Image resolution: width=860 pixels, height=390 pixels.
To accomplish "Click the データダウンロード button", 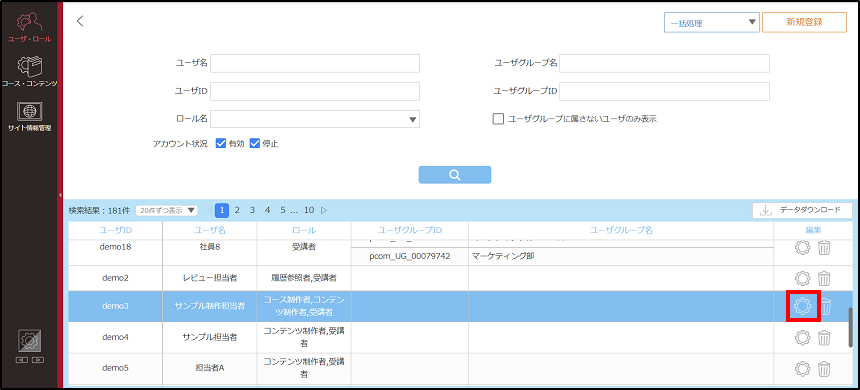I will click(x=802, y=210).
